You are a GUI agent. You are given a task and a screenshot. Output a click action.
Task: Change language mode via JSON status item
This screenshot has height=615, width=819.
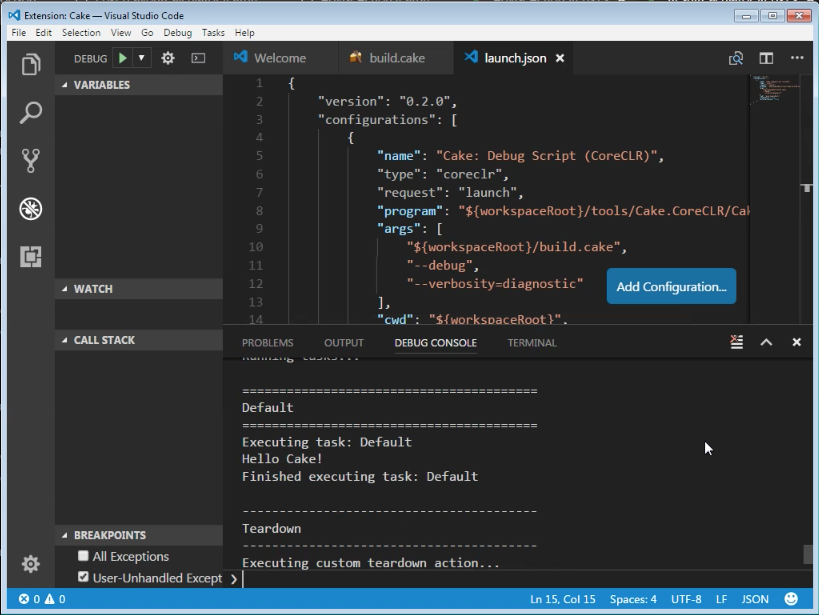pyautogui.click(x=755, y=599)
